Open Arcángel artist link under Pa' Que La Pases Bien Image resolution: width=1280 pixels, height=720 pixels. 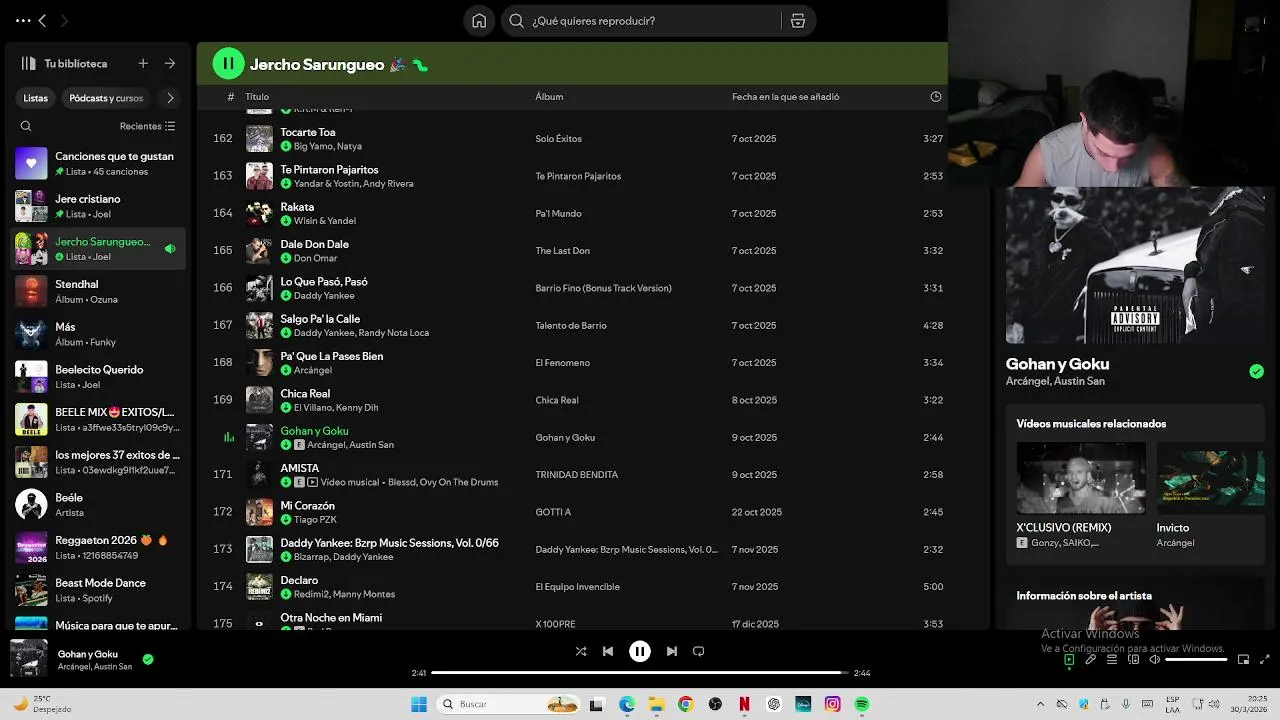coord(313,370)
